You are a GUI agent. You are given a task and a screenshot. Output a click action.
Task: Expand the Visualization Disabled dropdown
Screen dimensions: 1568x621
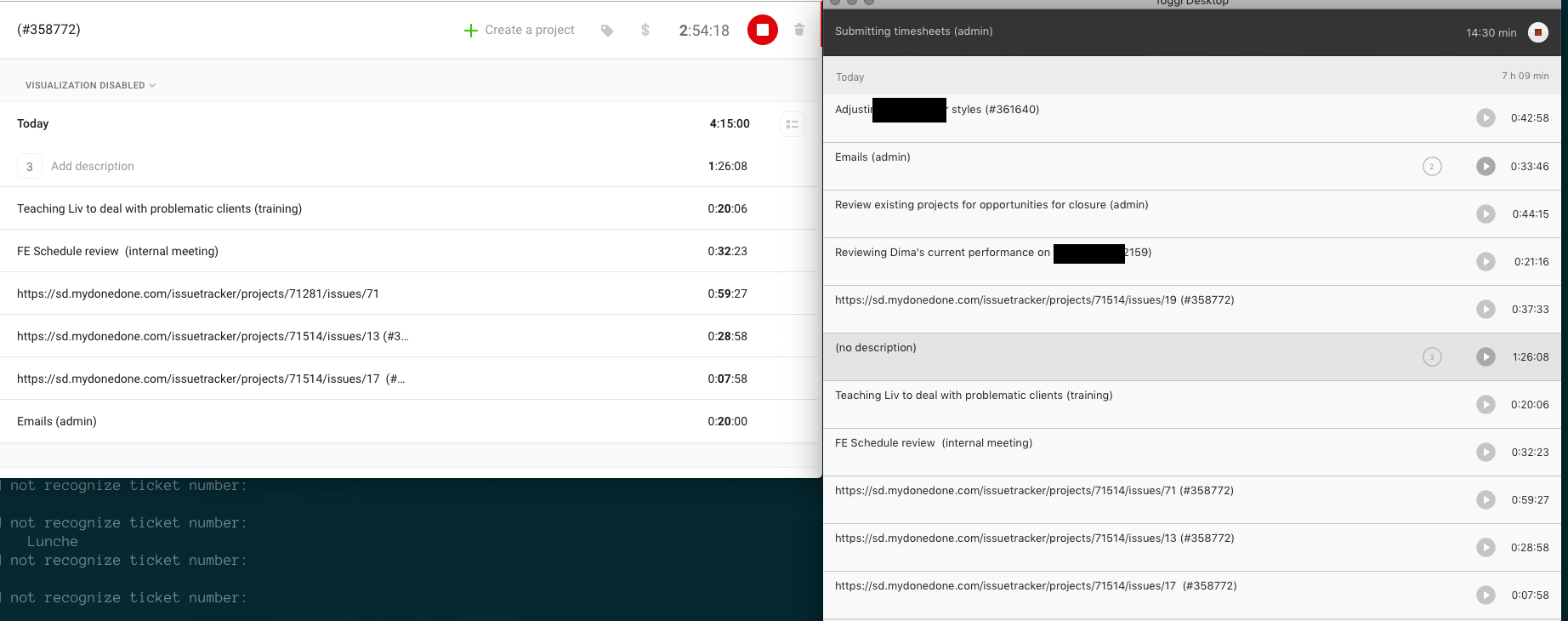click(x=91, y=85)
